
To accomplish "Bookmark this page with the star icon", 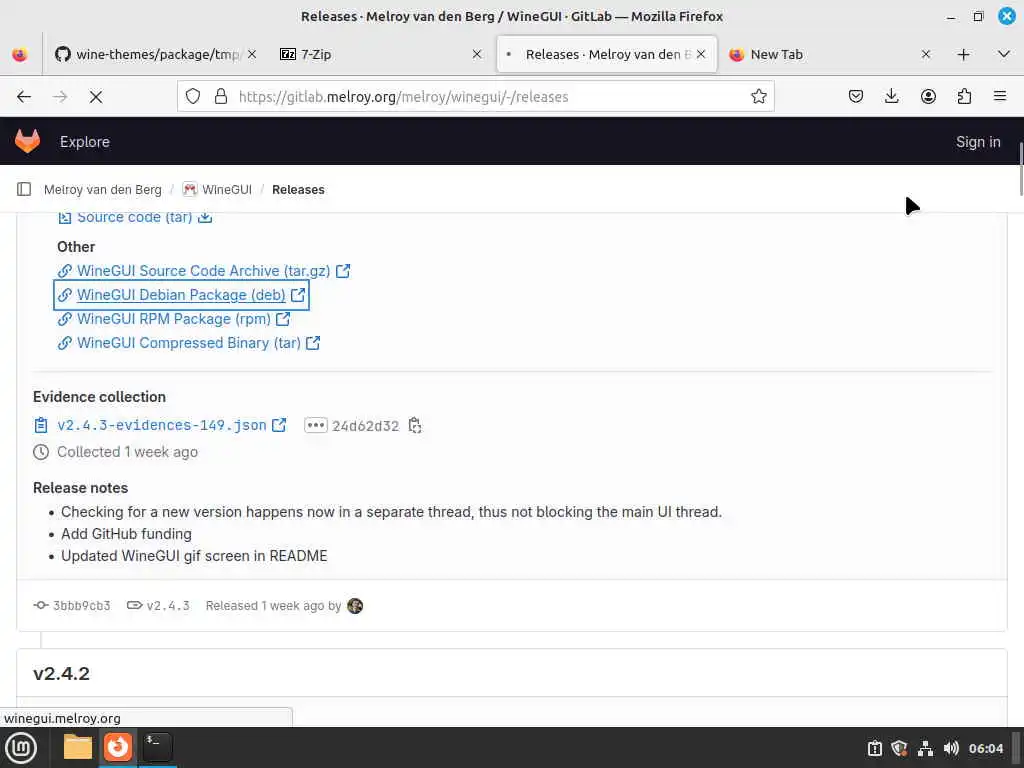I will [758, 97].
